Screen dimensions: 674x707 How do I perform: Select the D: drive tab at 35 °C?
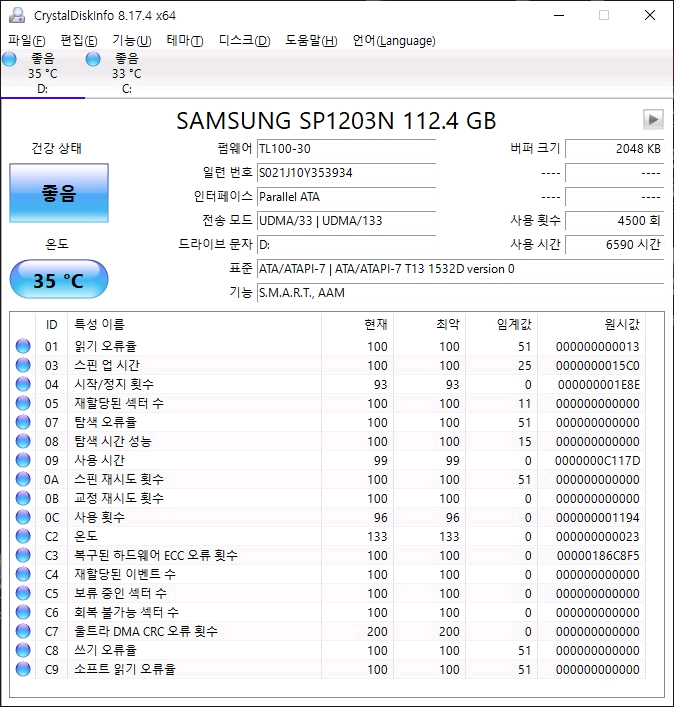point(43,73)
